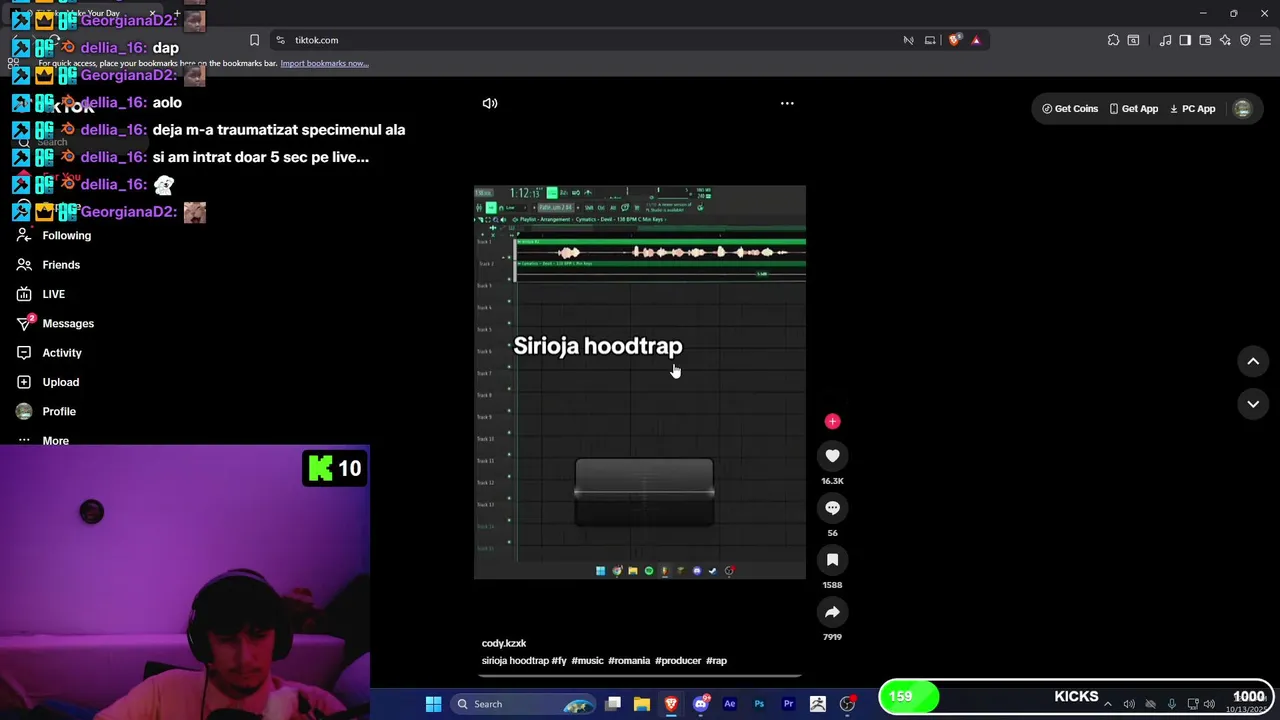Screen dimensions: 1280x720
Task: Open Discord from the taskbar
Action: 700,704
